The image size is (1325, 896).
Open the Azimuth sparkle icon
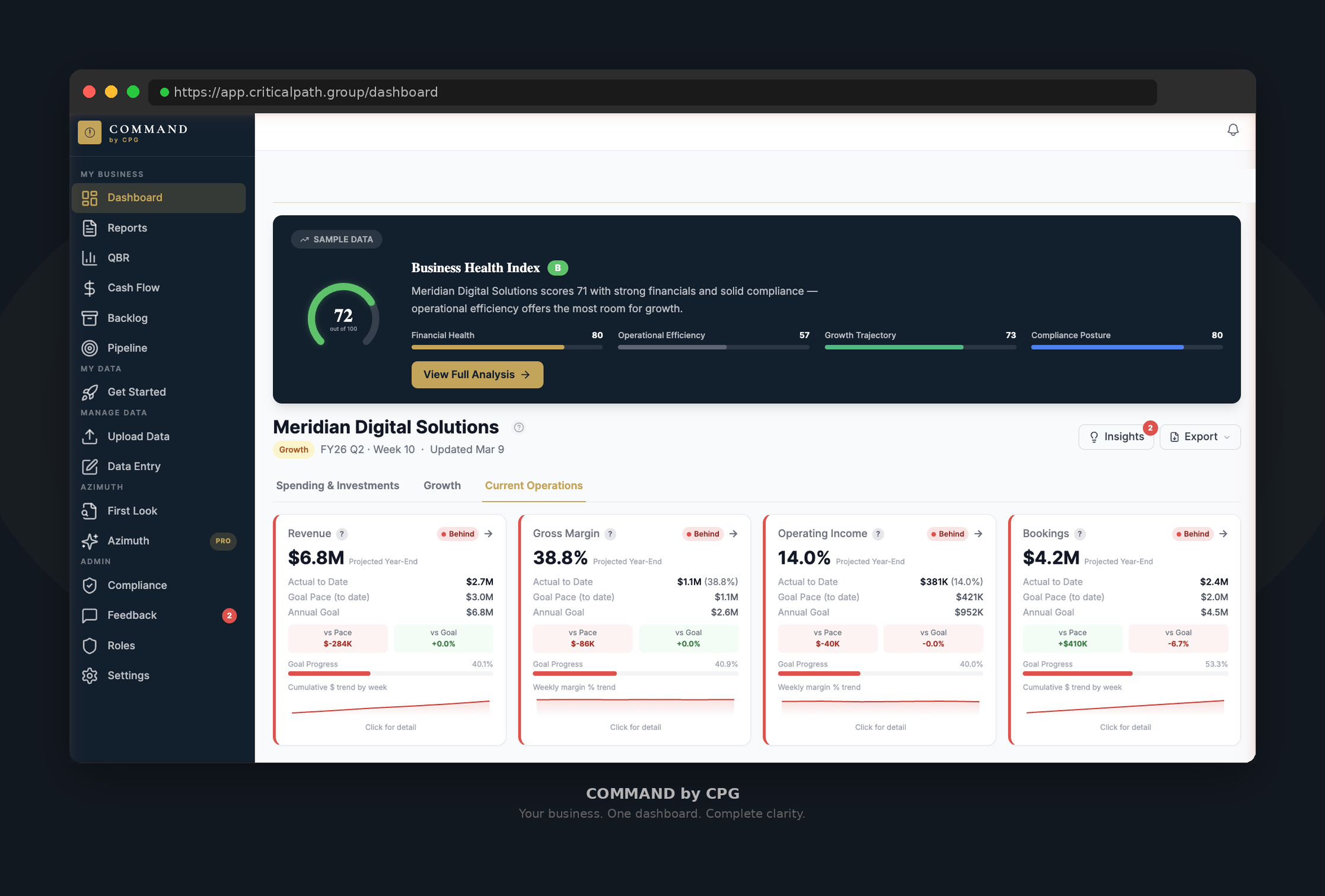click(90, 541)
